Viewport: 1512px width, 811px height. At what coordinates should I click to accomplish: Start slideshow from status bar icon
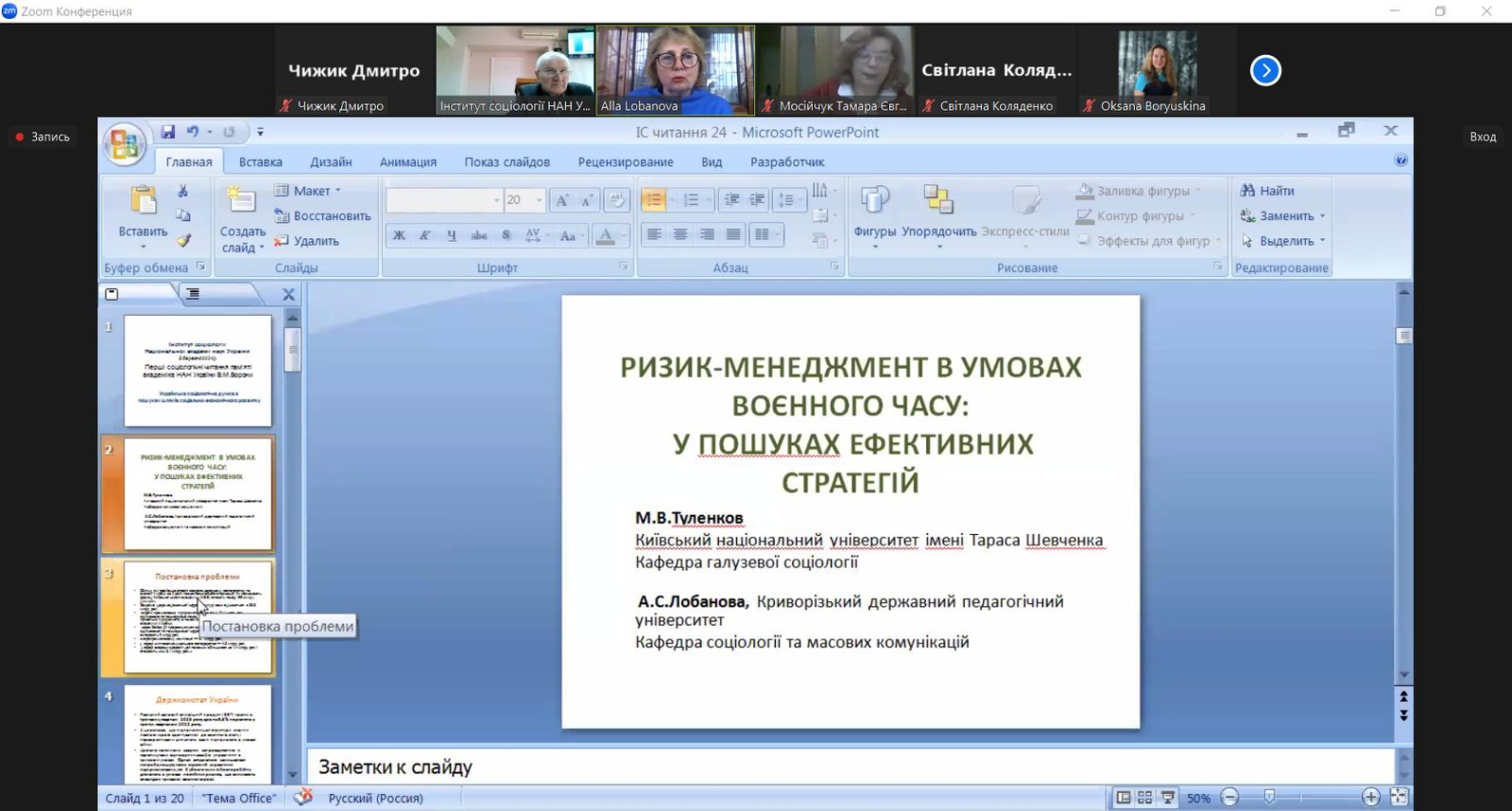click(x=1168, y=798)
